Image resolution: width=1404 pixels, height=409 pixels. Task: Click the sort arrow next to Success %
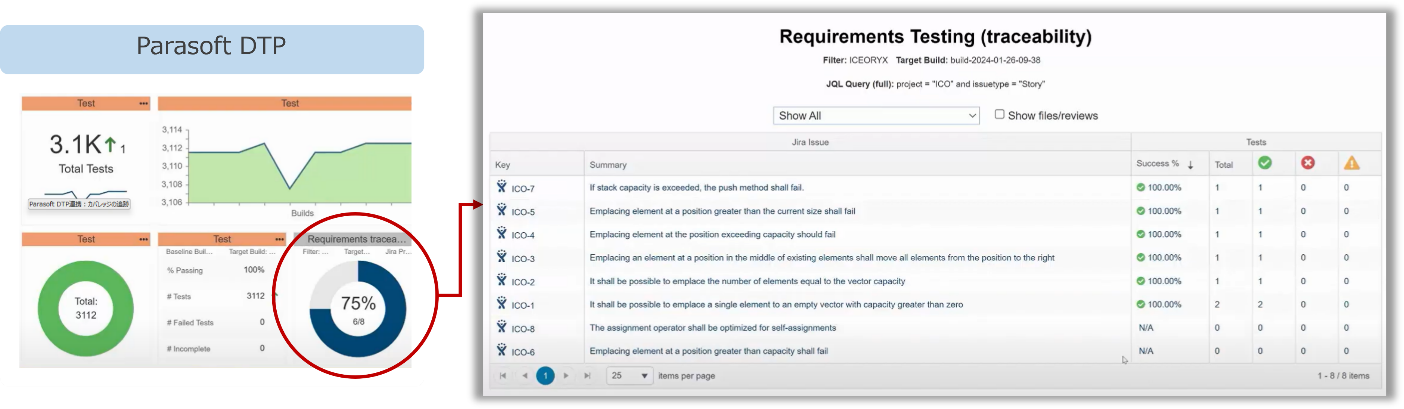coord(1191,164)
